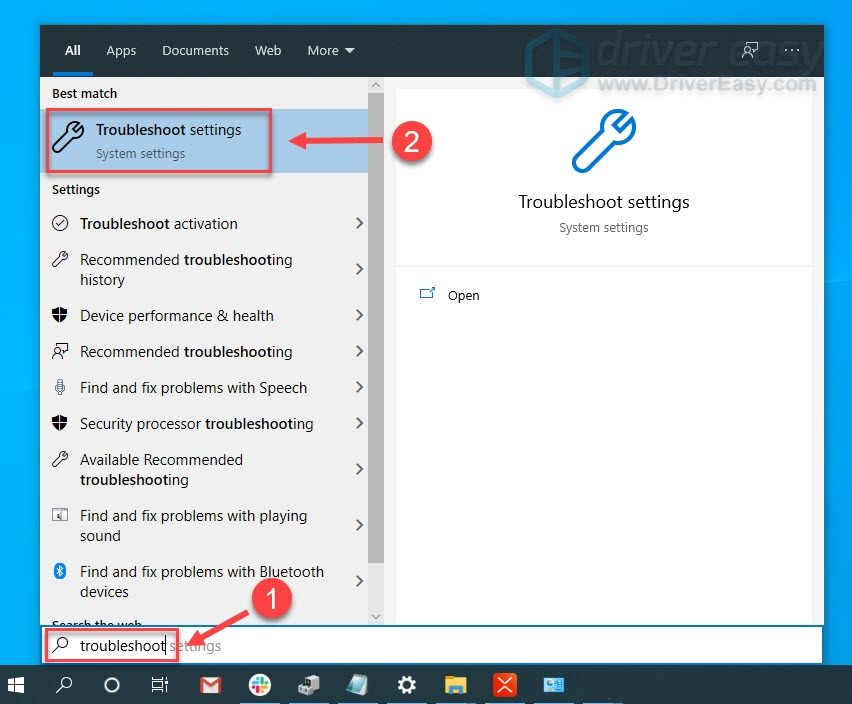This screenshot has width=852, height=704.
Task: Select Troubleshoot settings best match result
Action: (160, 141)
